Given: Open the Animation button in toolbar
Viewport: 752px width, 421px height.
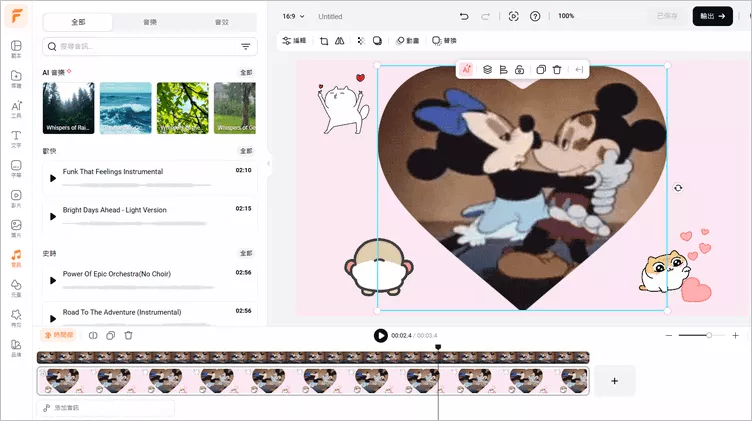Looking at the screenshot, I should [408, 41].
